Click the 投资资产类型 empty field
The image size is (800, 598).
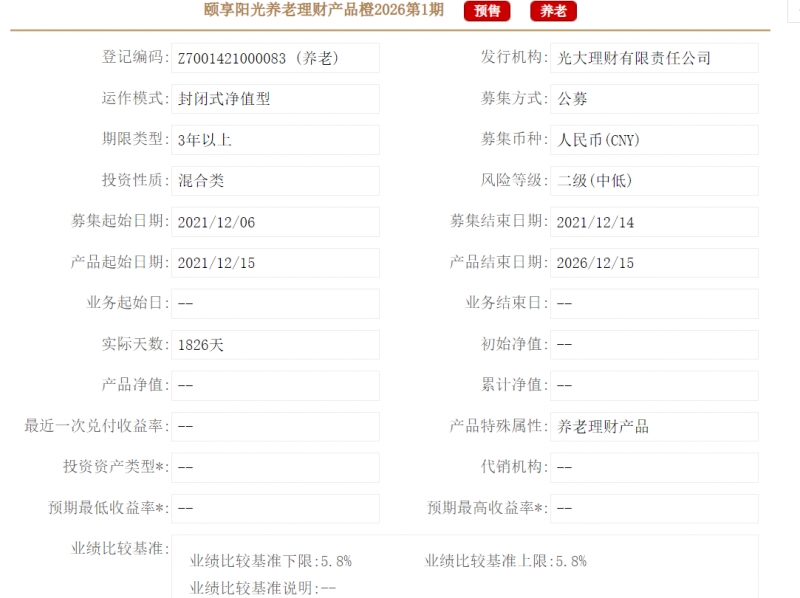pos(276,467)
